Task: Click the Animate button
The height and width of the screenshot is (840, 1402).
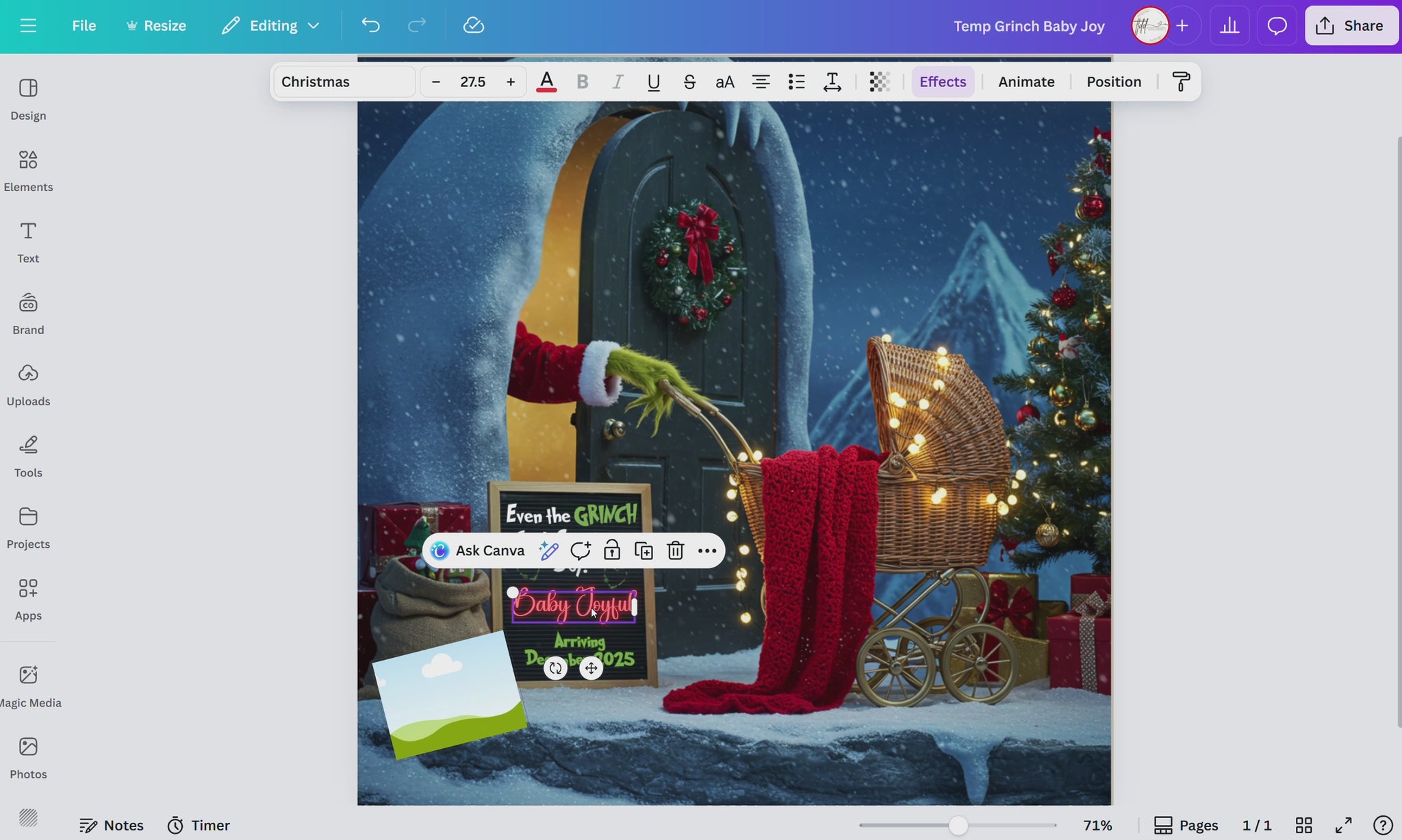Action: click(1026, 81)
